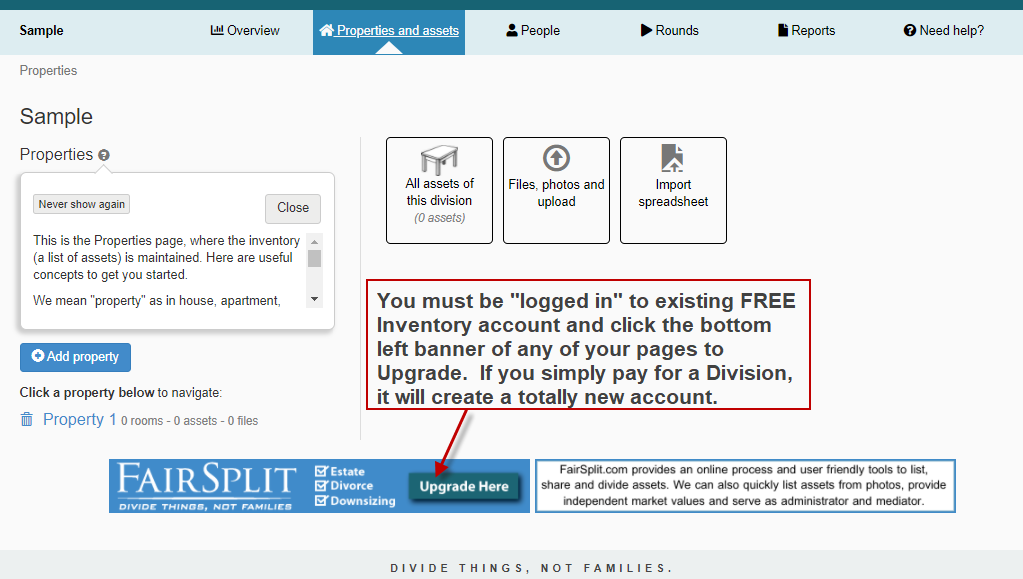
Task: Open the People tab
Action: tap(533, 30)
